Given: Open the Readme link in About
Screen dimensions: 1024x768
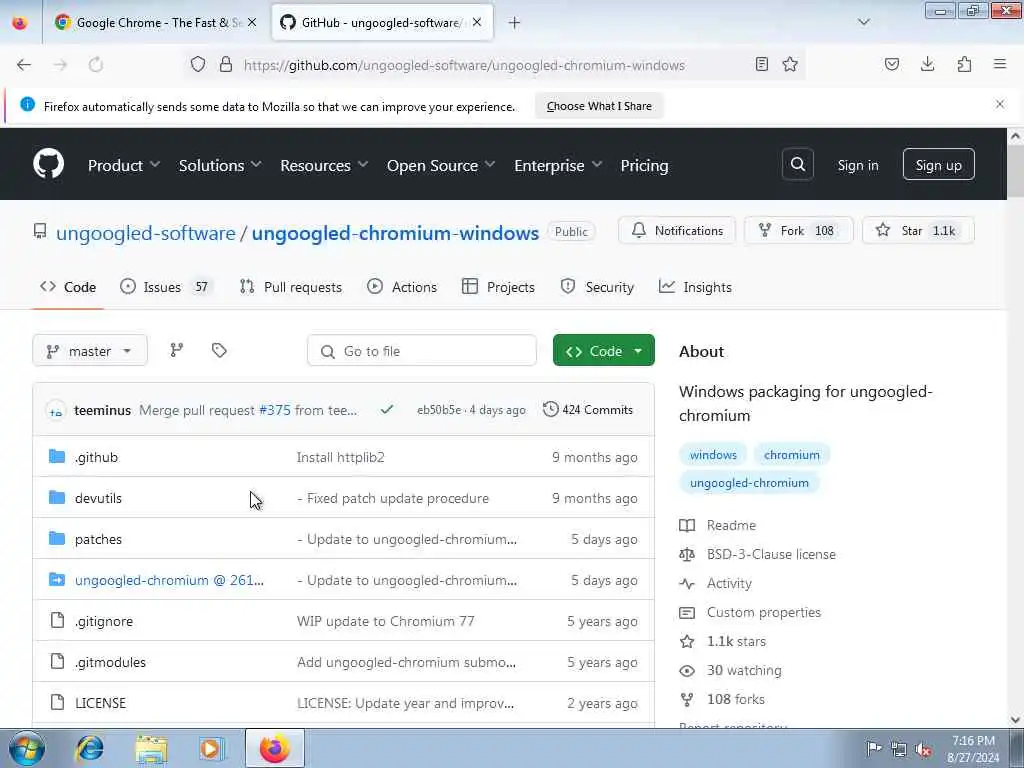Looking at the screenshot, I should click(x=731, y=525).
